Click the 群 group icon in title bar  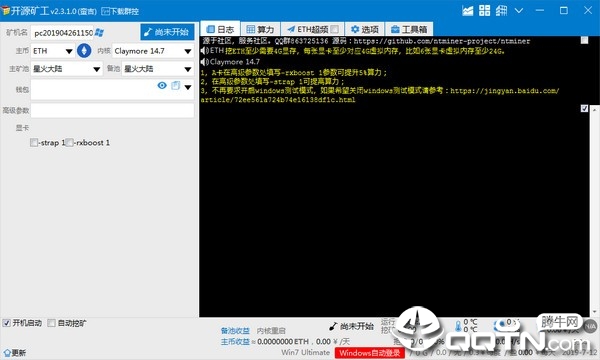[x=501, y=11]
